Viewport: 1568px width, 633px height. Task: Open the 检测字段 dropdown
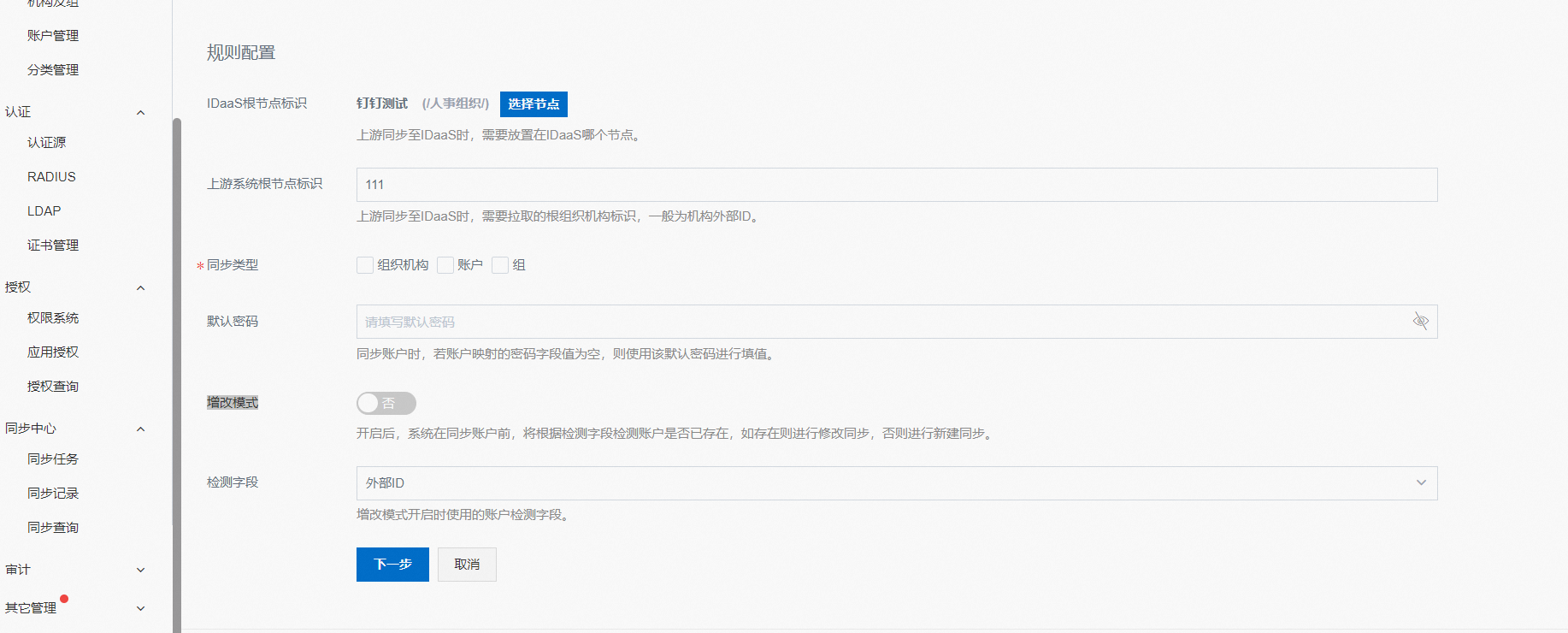(896, 483)
